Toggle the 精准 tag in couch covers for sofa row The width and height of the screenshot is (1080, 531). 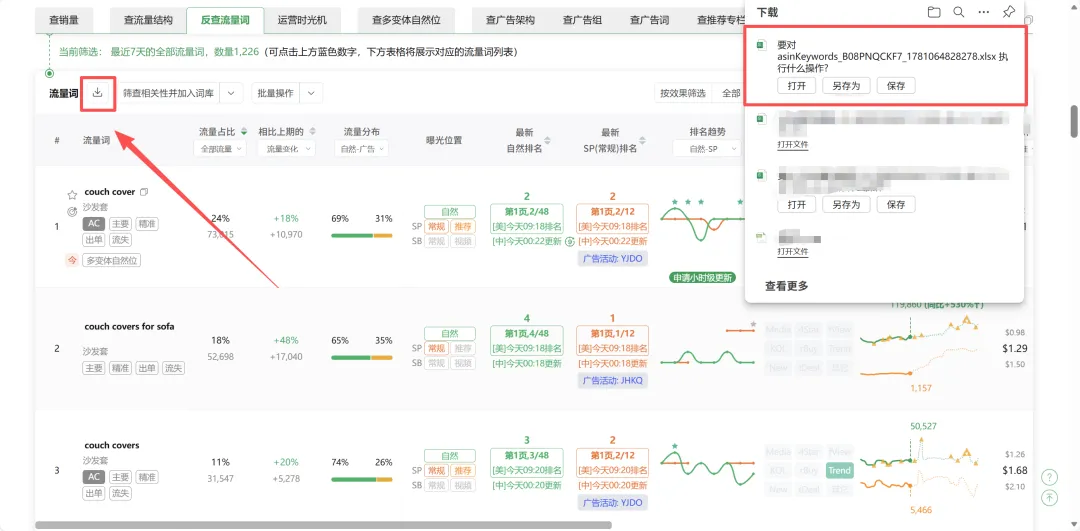(x=120, y=368)
